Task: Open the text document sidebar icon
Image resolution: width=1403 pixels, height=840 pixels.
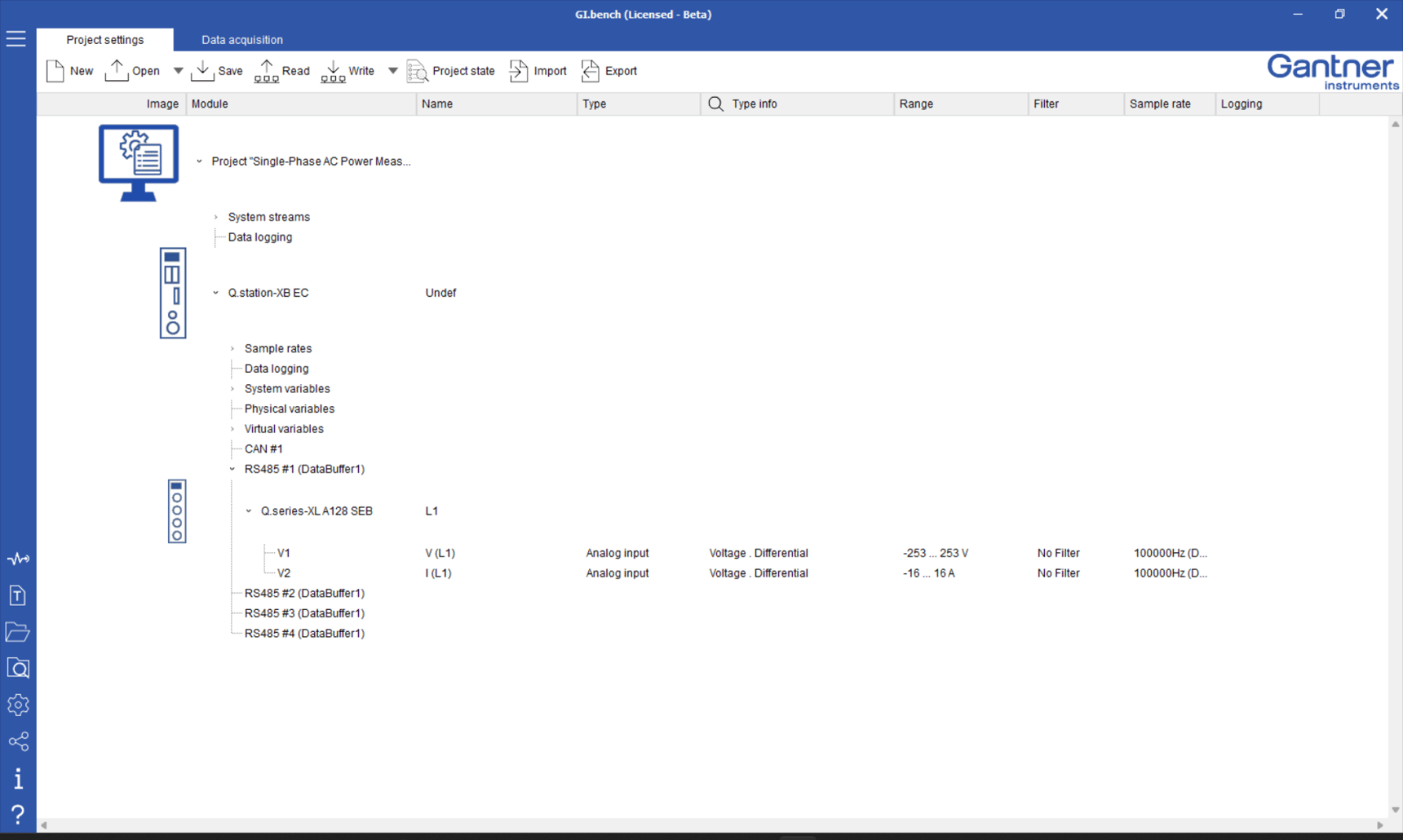Action: [x=18, y=595]
